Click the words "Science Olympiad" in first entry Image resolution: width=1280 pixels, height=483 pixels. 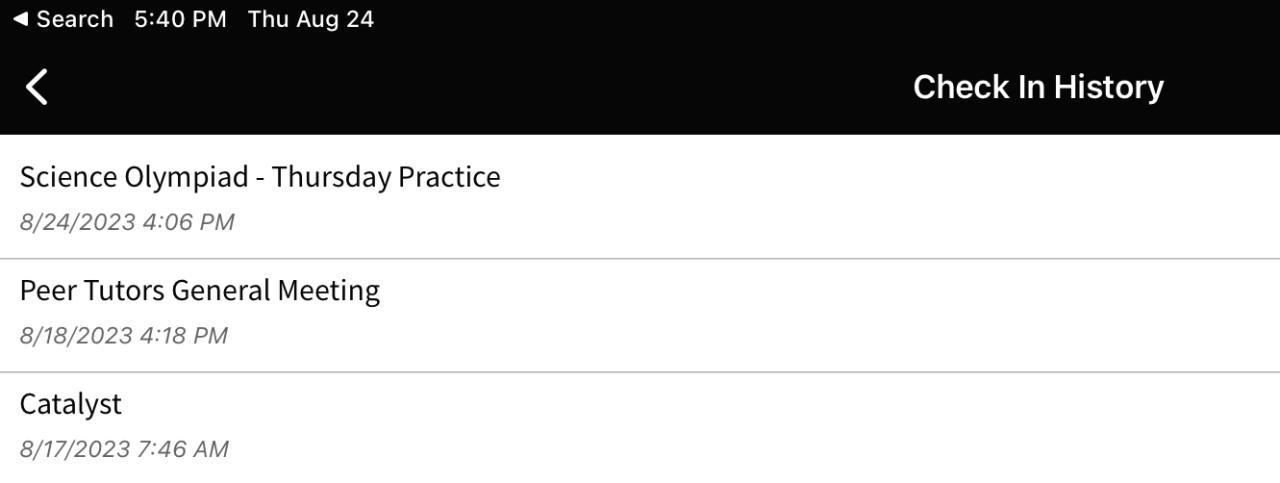click(134, 177)
